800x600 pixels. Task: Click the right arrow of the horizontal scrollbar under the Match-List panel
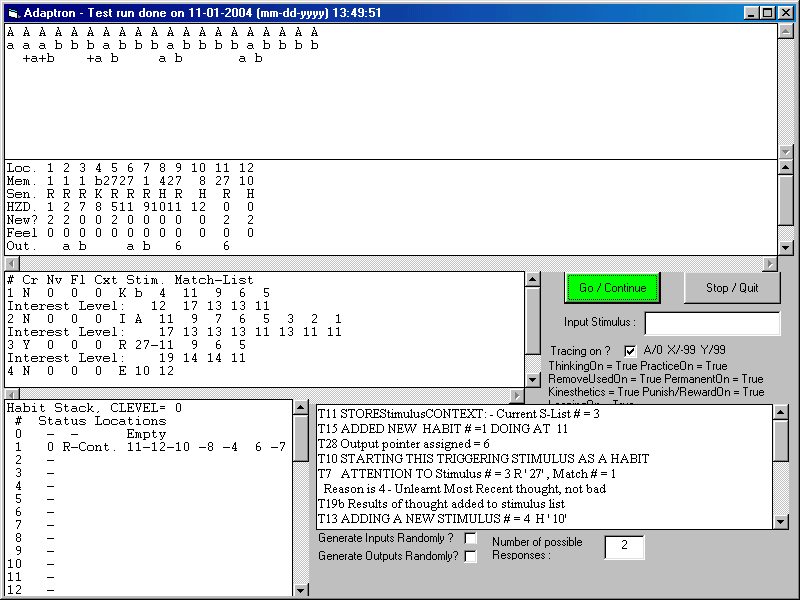point(517,394)
